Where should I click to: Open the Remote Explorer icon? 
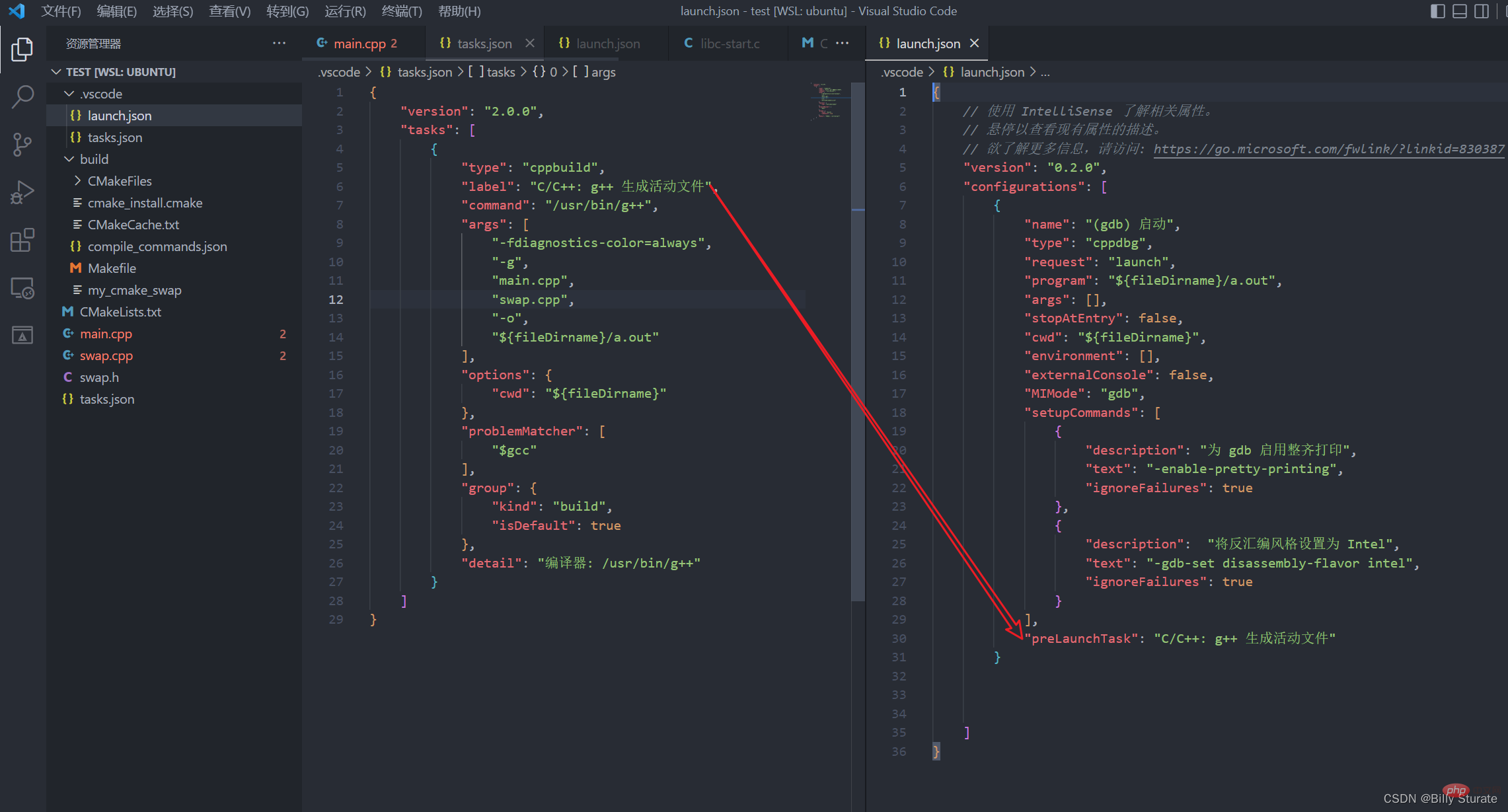(22, 289)
